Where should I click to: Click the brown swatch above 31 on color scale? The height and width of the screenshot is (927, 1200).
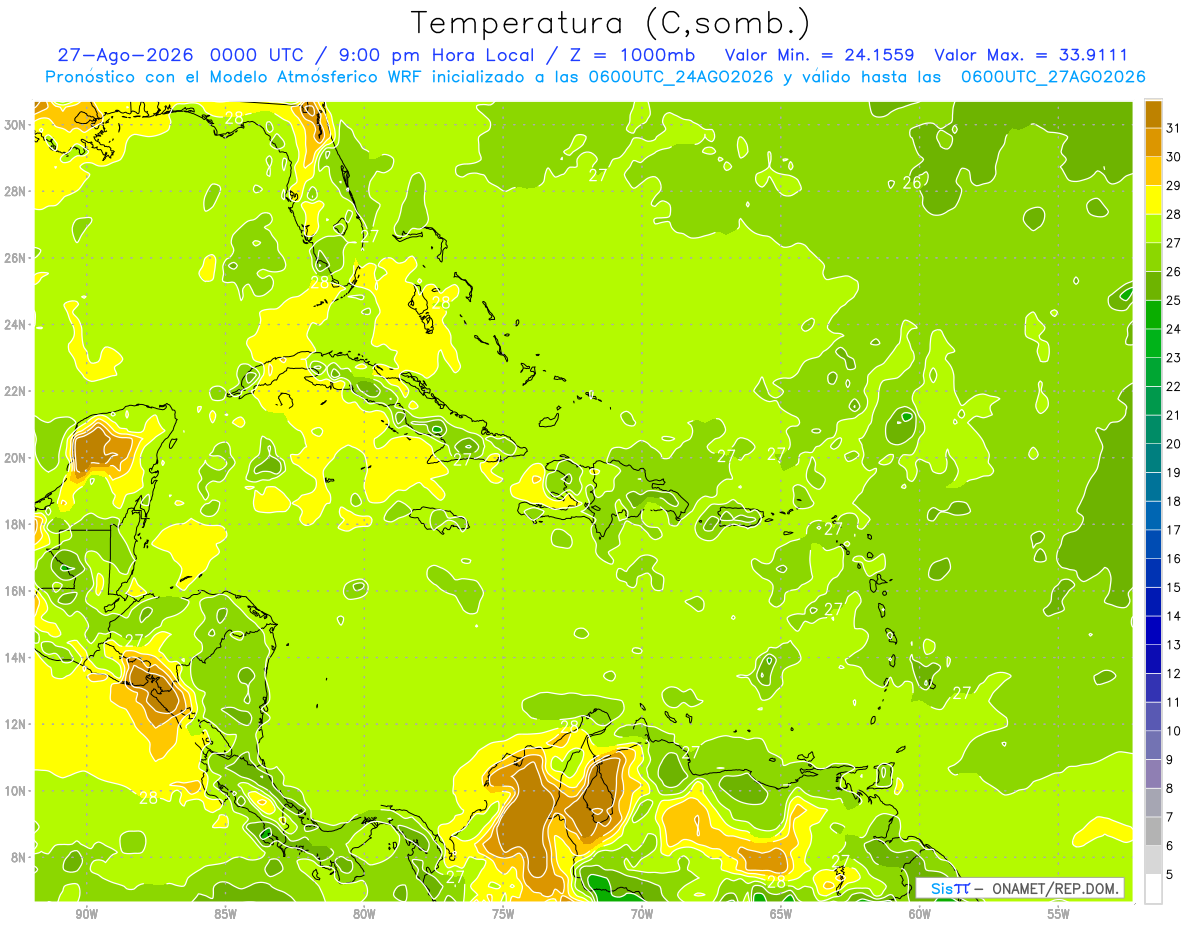[x=1153, y=115]
